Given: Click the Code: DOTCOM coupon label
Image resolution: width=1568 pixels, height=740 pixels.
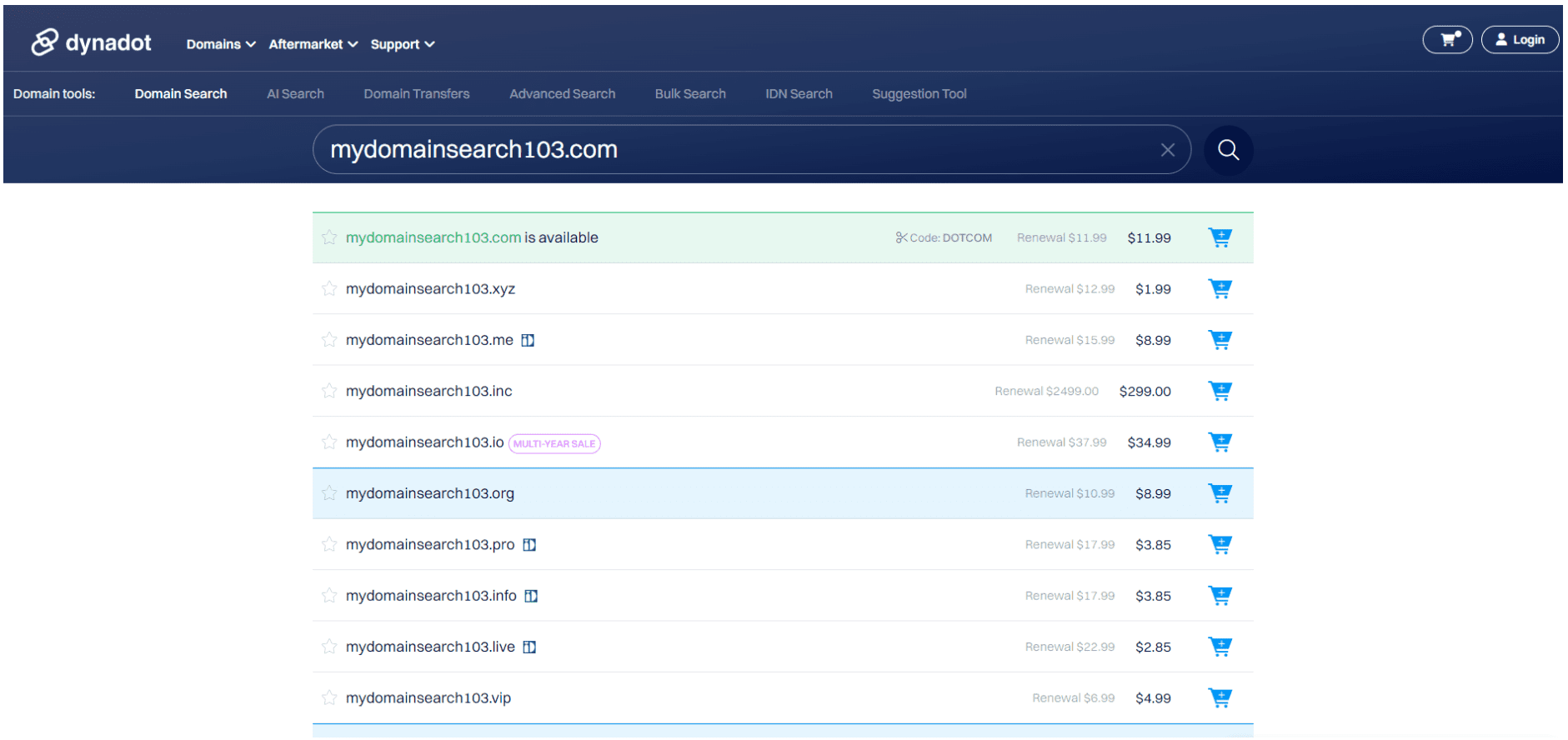Looking at the screenshot, I should click(x=944, y=237).
